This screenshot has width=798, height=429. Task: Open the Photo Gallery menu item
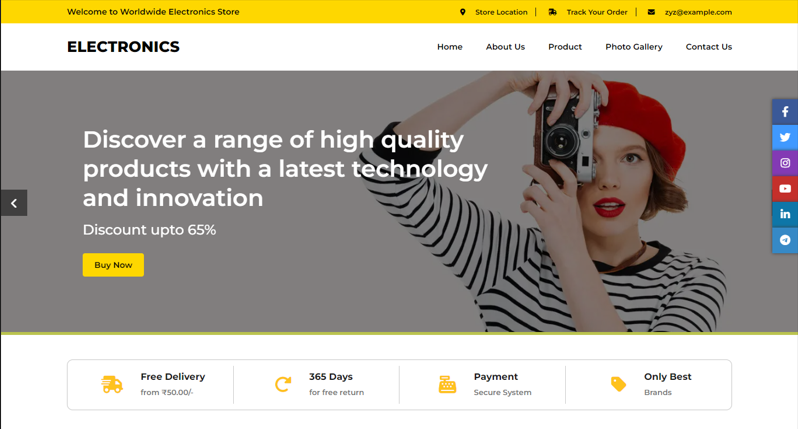634,47
